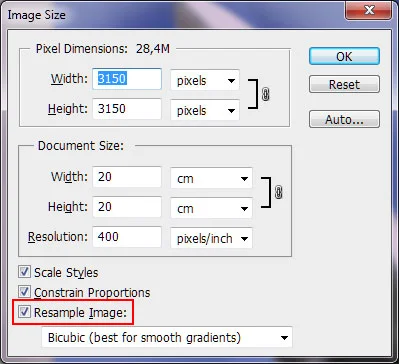This screenshot has width=399, height=364.
Task: Click the pixel Height input field
Action: [127, 109]
